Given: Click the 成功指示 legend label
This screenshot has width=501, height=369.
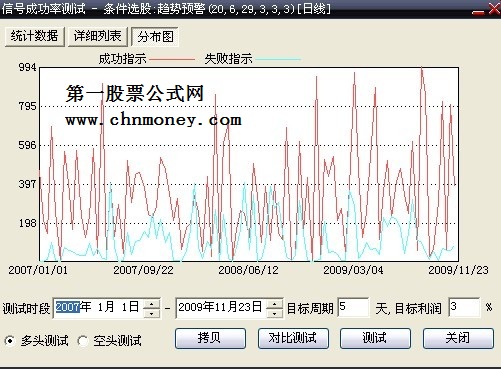Looking at the screenshot, I should (x=122, y=59).
